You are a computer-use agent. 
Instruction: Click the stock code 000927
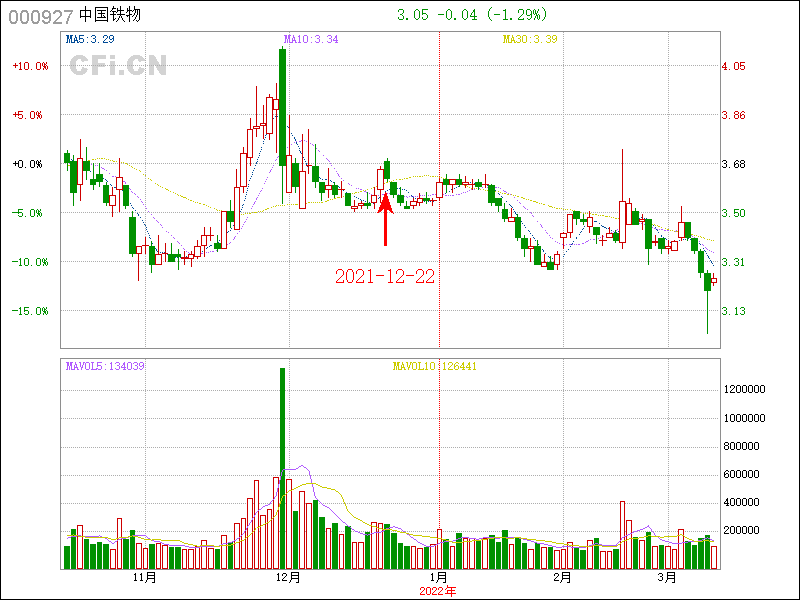(x=40, y=16)
